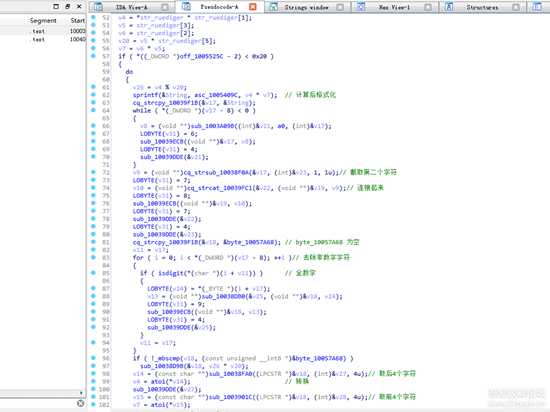Click the Hex View-1 tab icon
Image resolution: width=550 pixels, height=412 pixels.
(361, 7)
